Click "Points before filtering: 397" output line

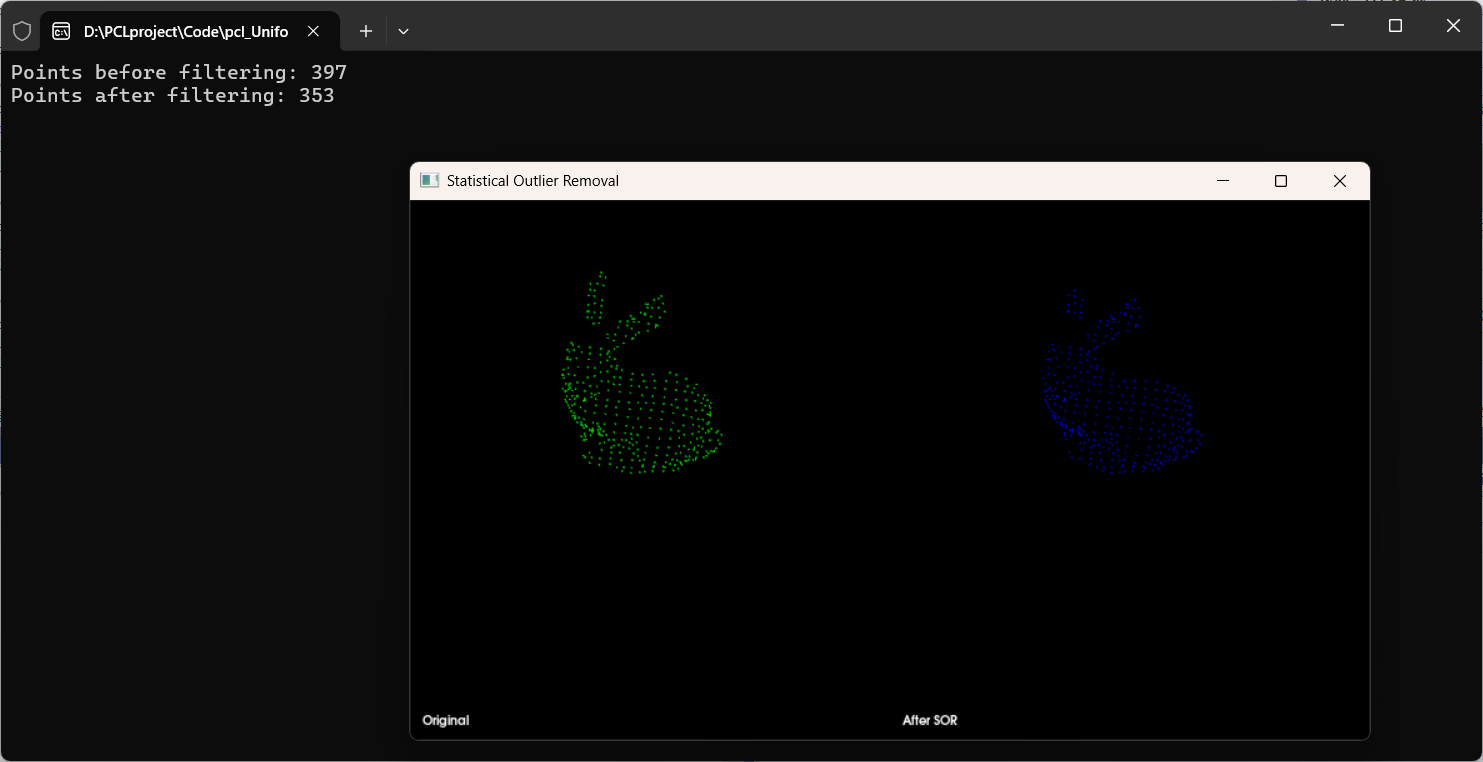coord(179,72)
